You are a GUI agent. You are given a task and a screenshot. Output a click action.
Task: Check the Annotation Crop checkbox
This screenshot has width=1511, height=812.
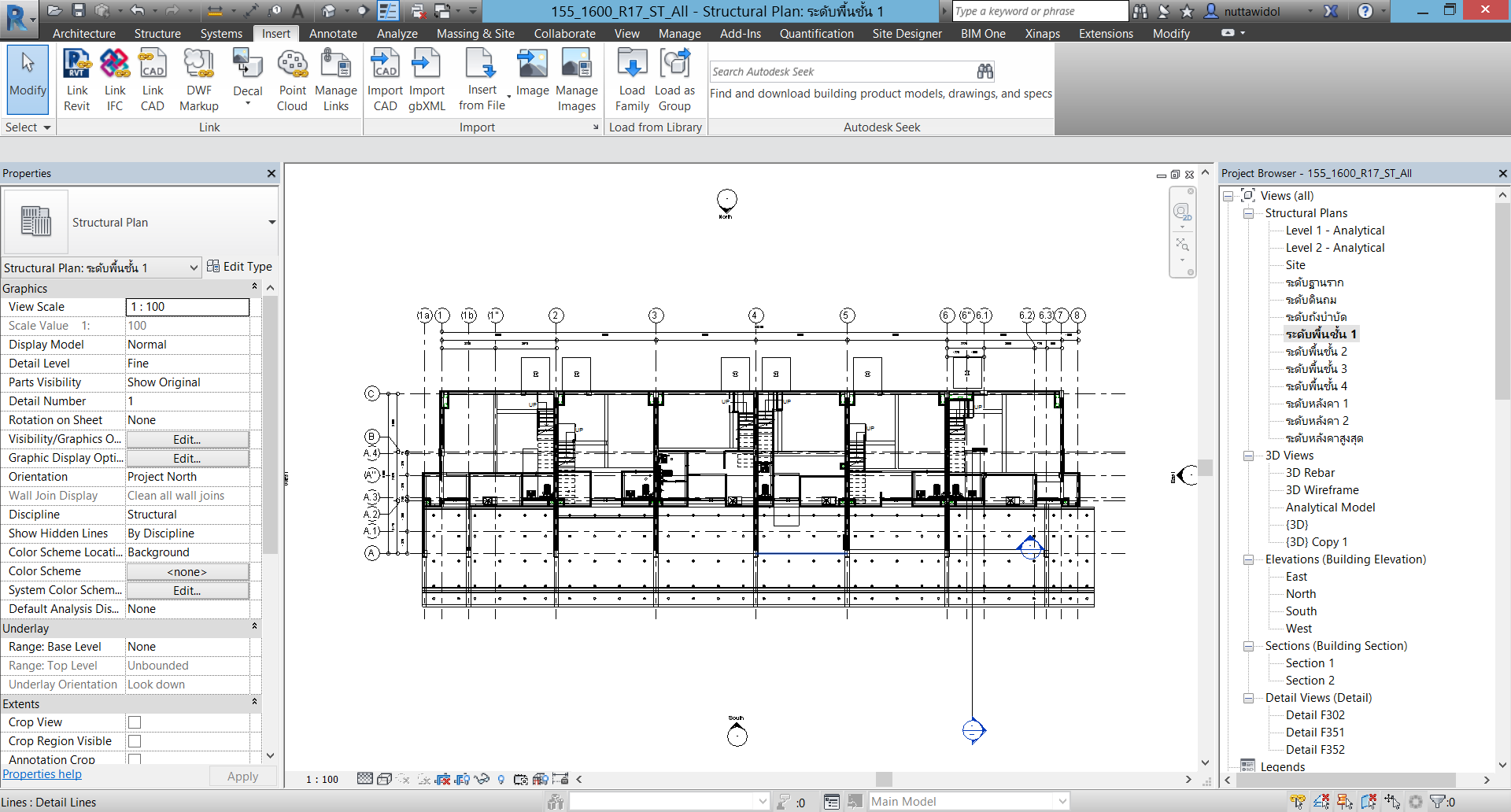coord(135,759)
